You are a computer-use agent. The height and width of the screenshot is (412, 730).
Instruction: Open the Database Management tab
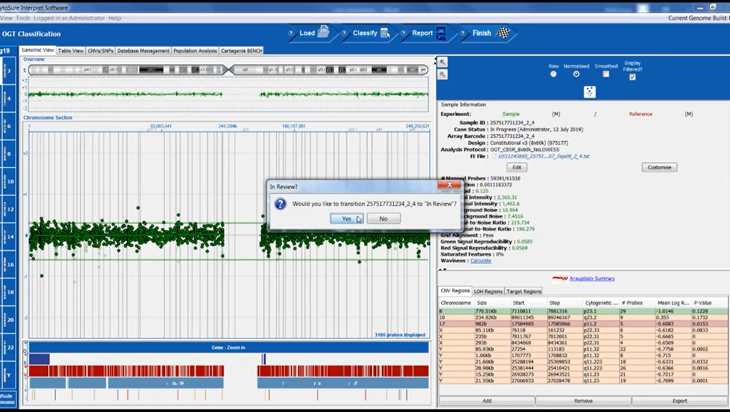pos(143,51)
